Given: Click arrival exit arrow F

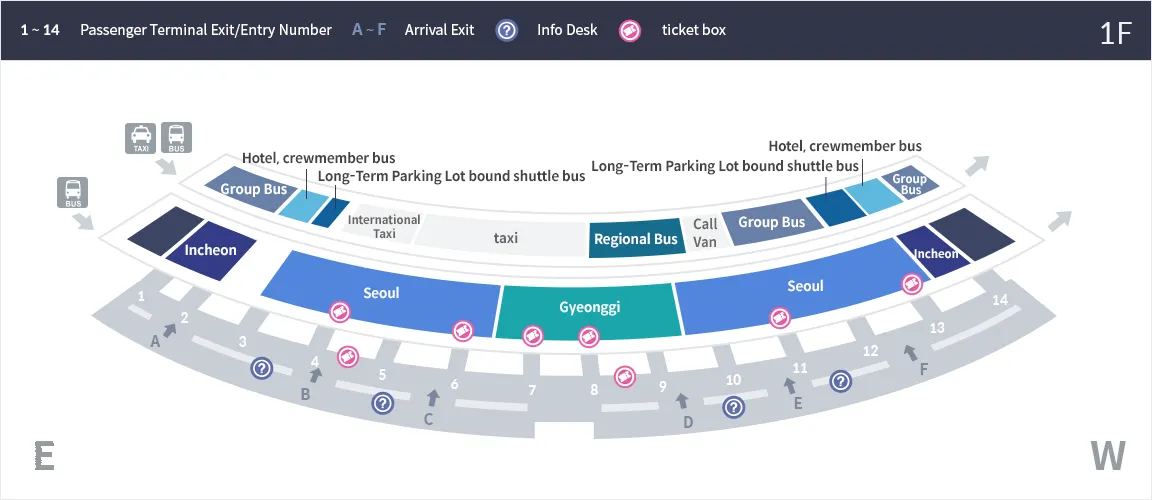Looking at the screenshot, I should tap(910, 352).
